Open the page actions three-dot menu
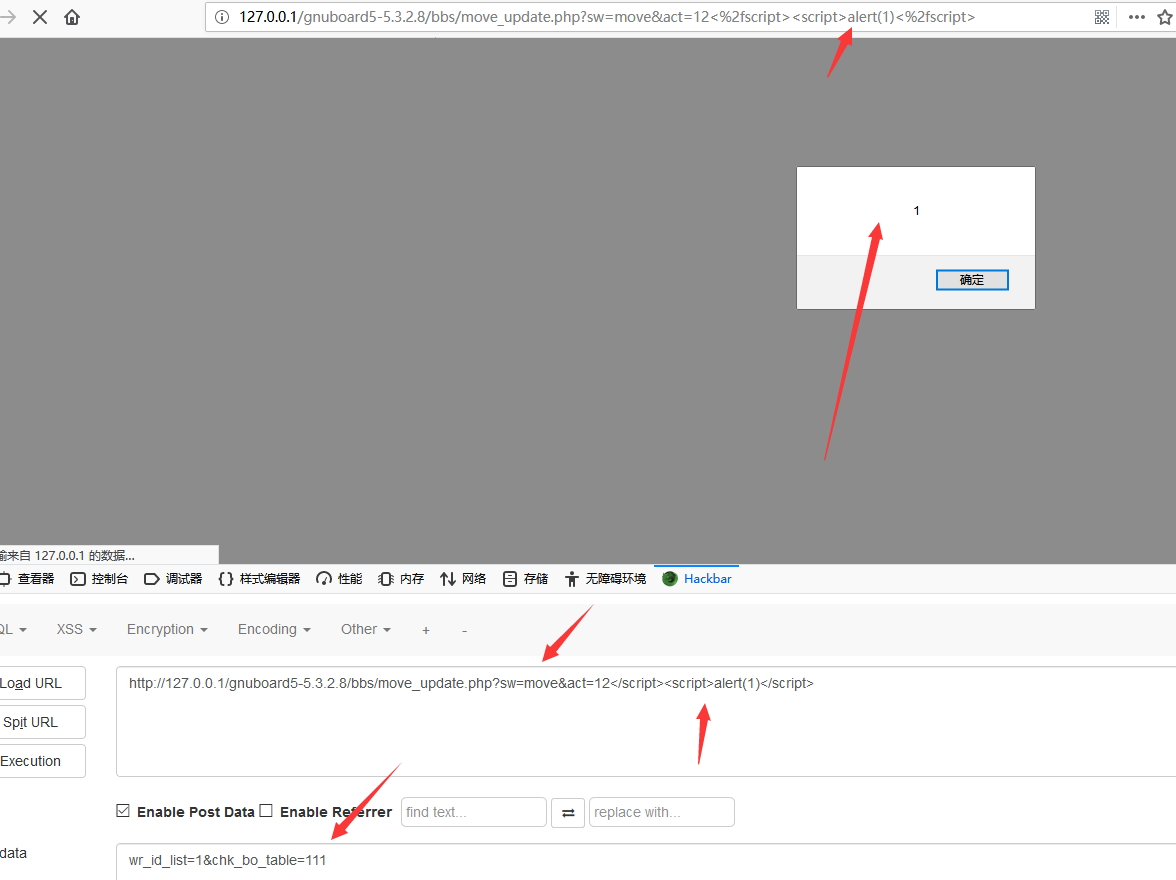 (x=1136, y=17)
